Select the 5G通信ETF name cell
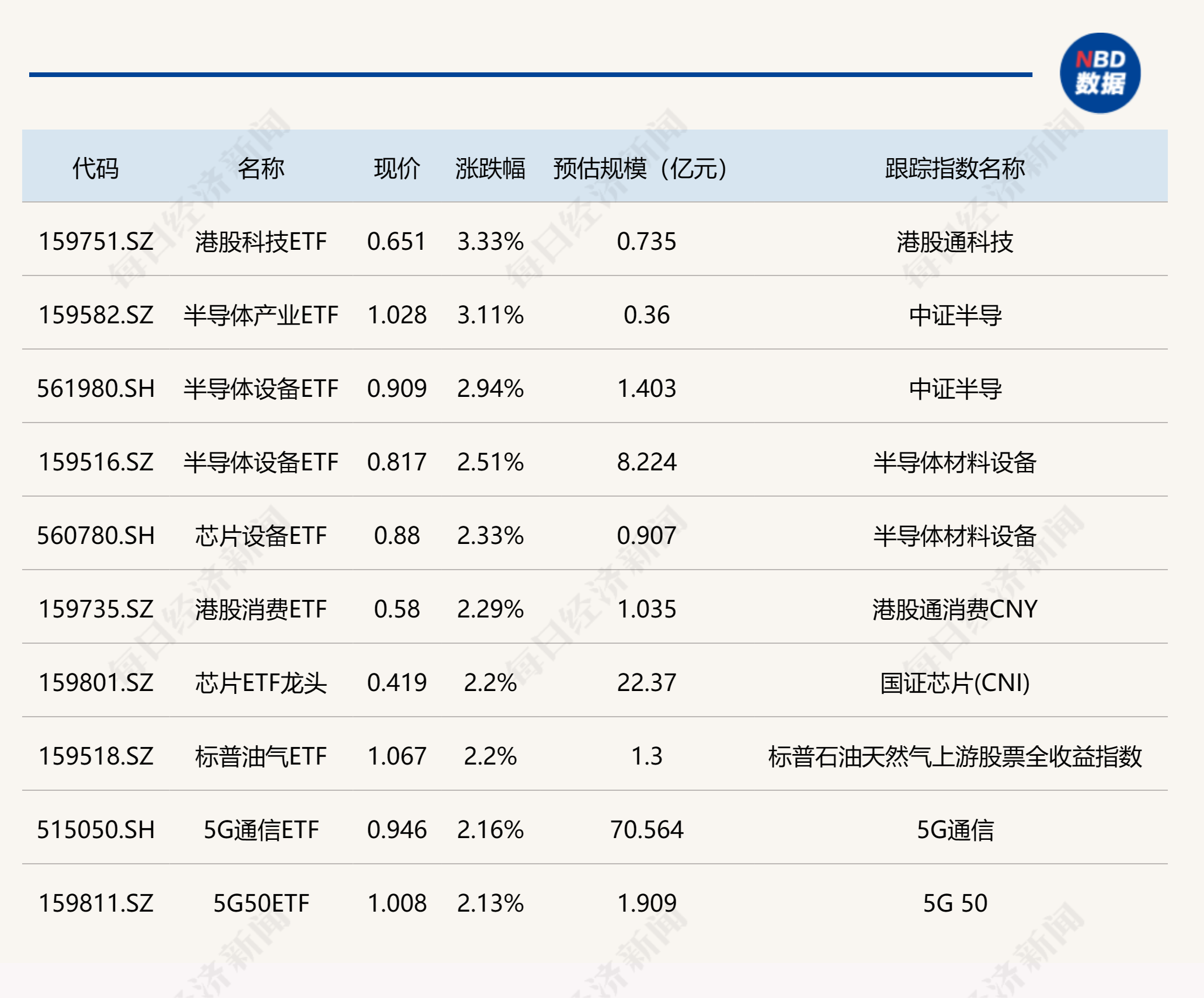The width and height of the screenshot is (1204, 998). pos(261,830)
